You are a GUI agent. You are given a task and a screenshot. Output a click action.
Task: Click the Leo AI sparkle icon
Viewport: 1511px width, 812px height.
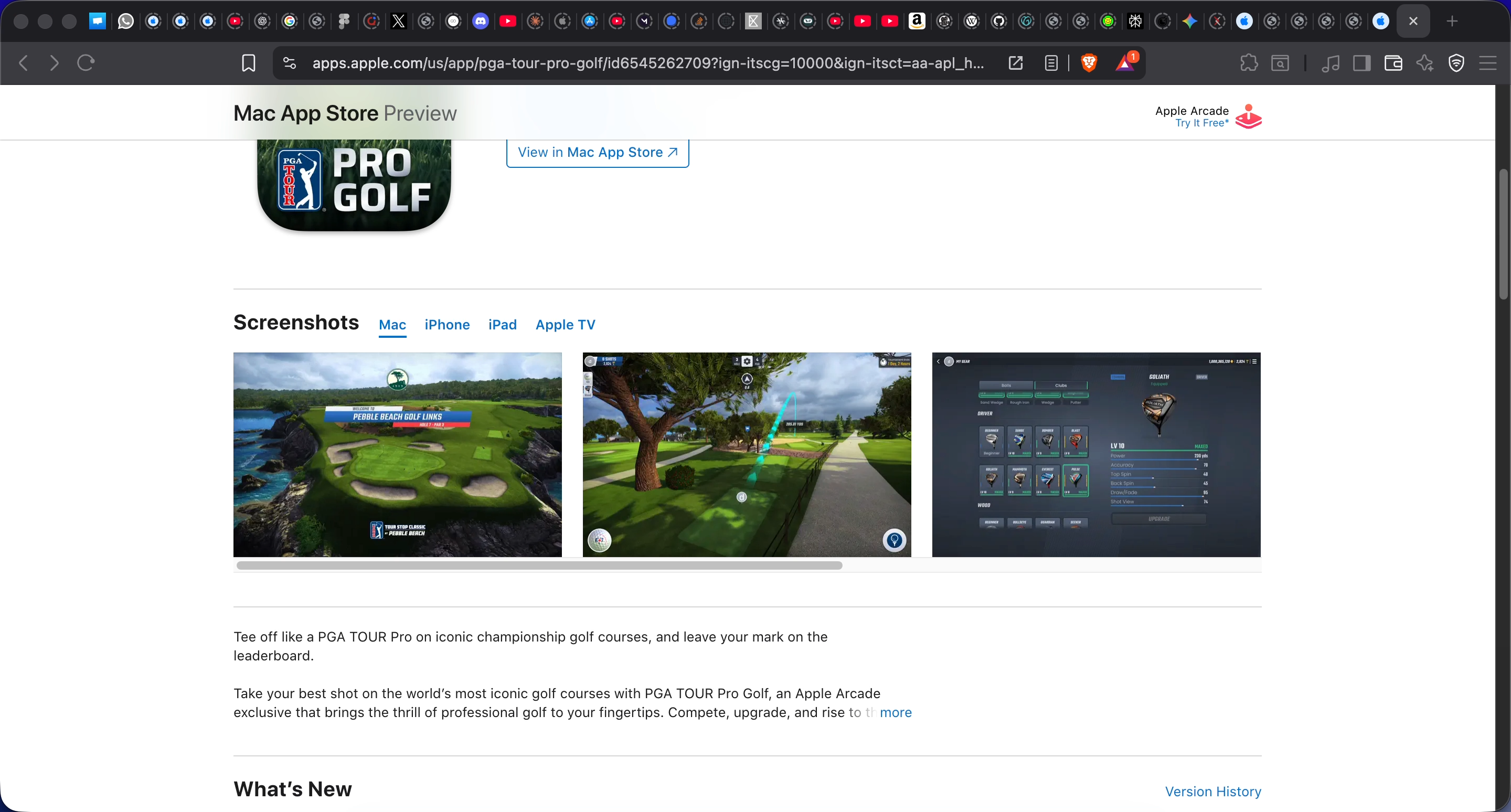coord(1425,63)
